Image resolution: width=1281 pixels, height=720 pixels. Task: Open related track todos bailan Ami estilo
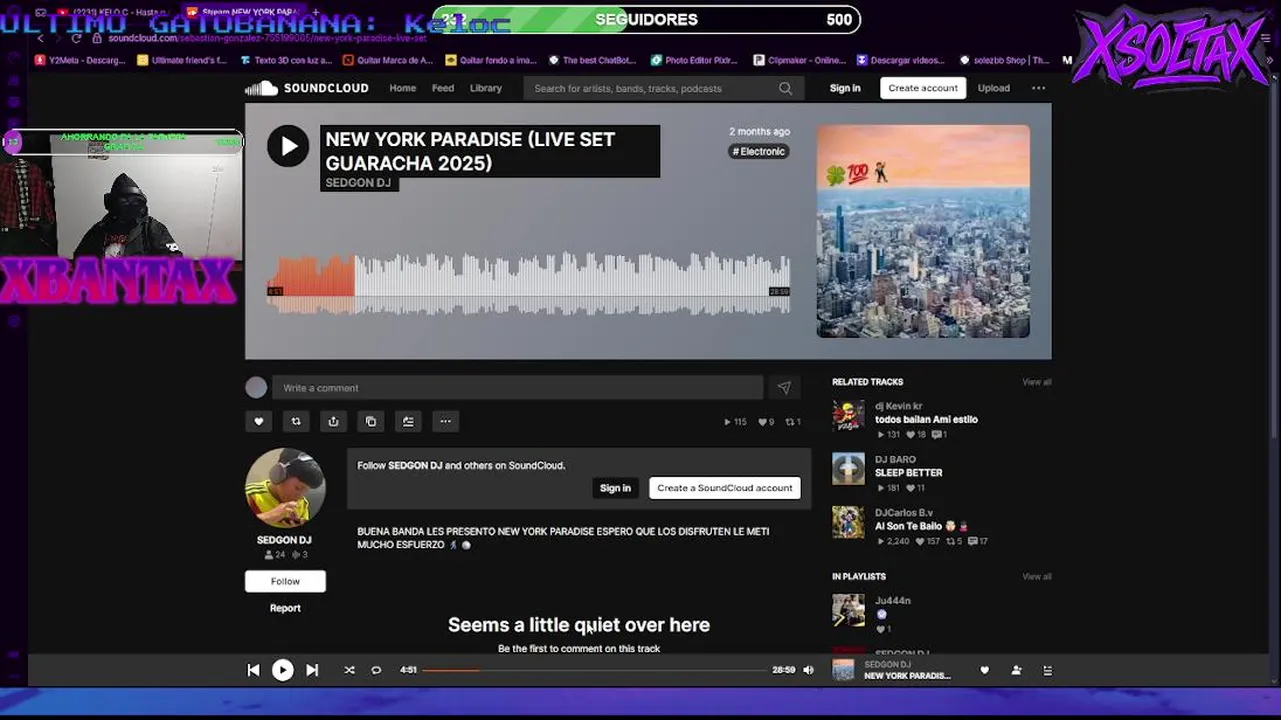coord(926,420)
